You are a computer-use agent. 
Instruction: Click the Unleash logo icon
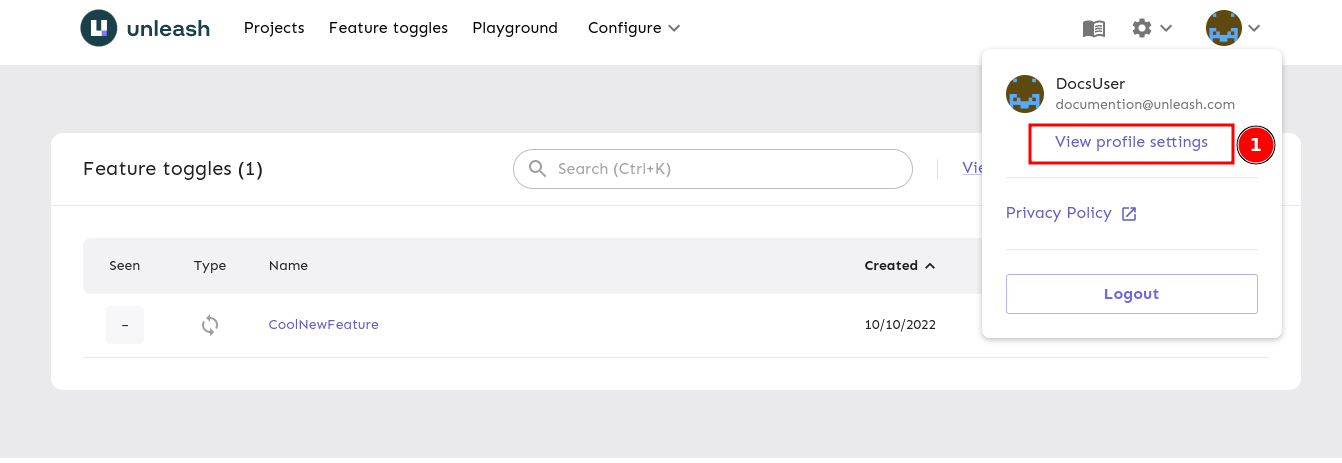pos(98,28)
